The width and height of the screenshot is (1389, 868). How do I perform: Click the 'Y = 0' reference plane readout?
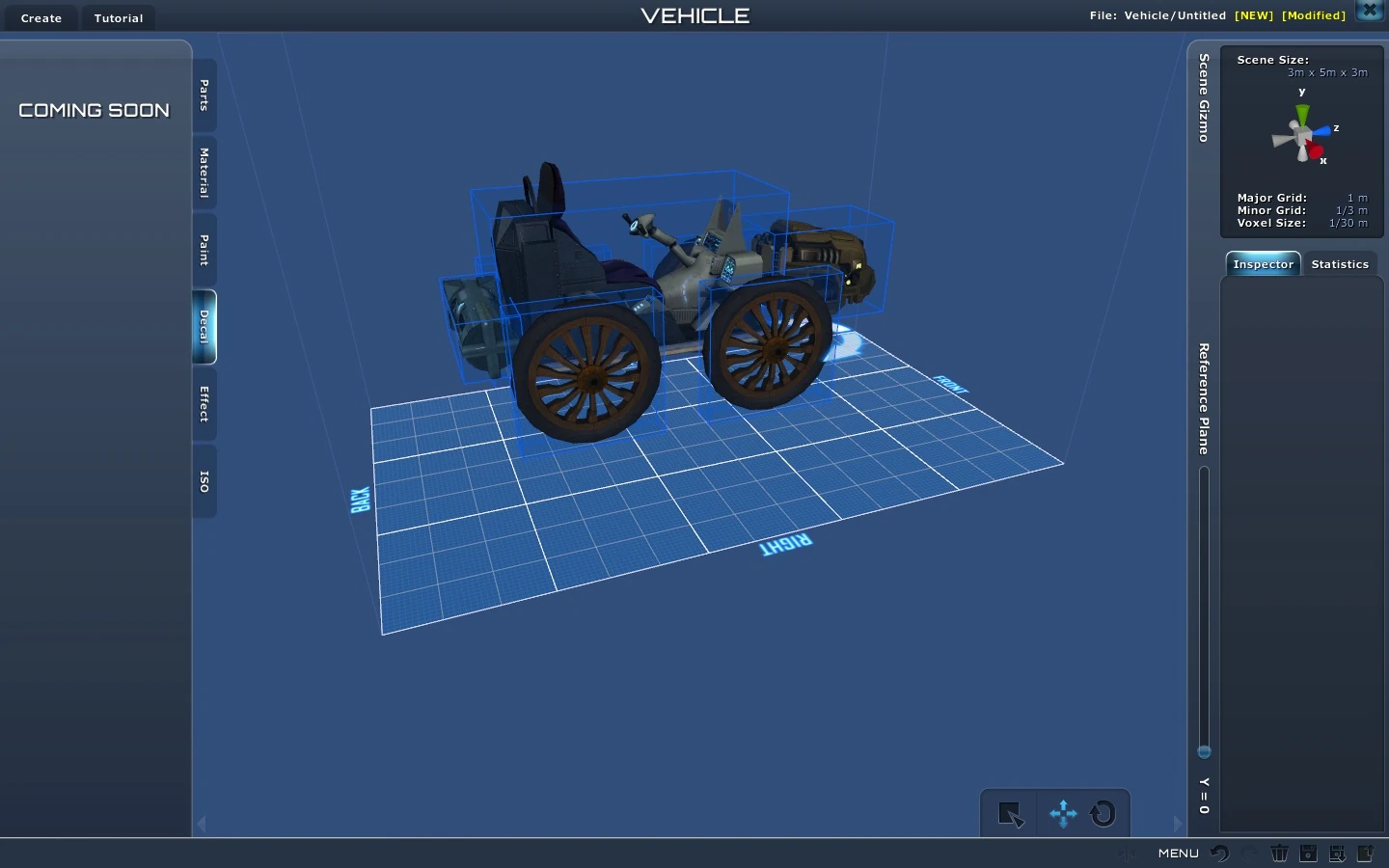click(1204, 796)
